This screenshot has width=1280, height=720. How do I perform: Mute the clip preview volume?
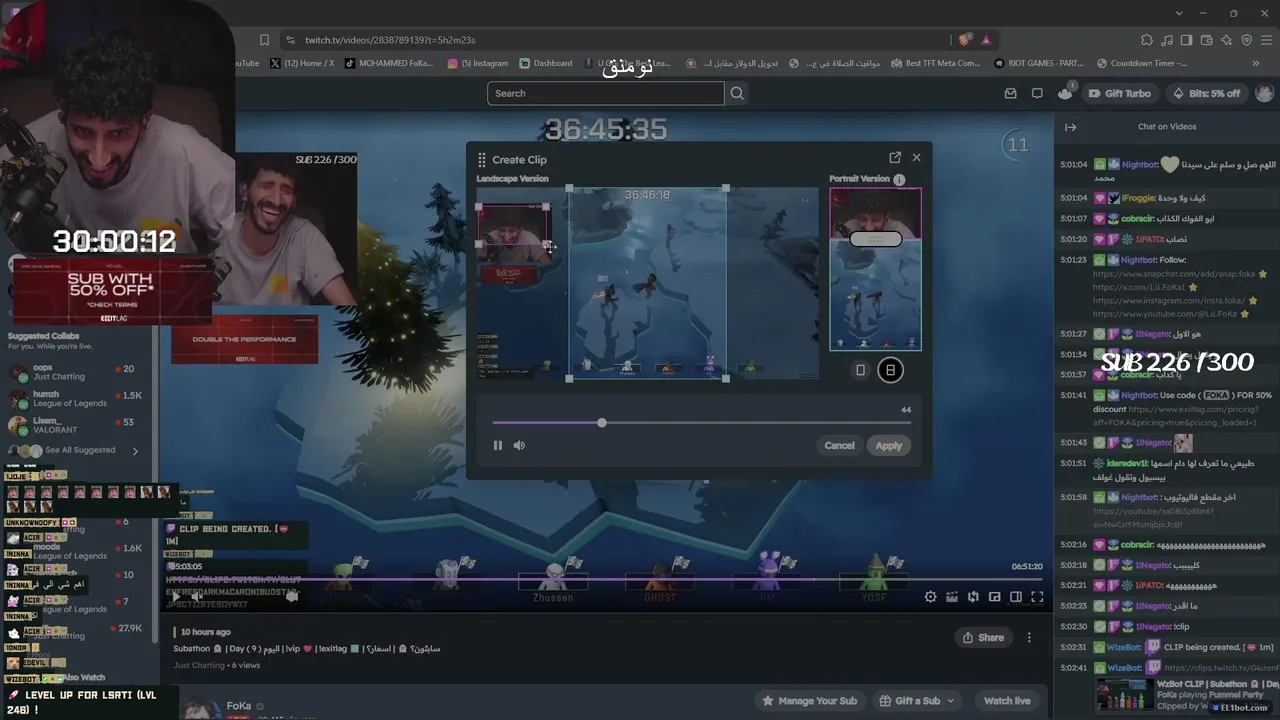pyautogui.click(x=519, y=445)
